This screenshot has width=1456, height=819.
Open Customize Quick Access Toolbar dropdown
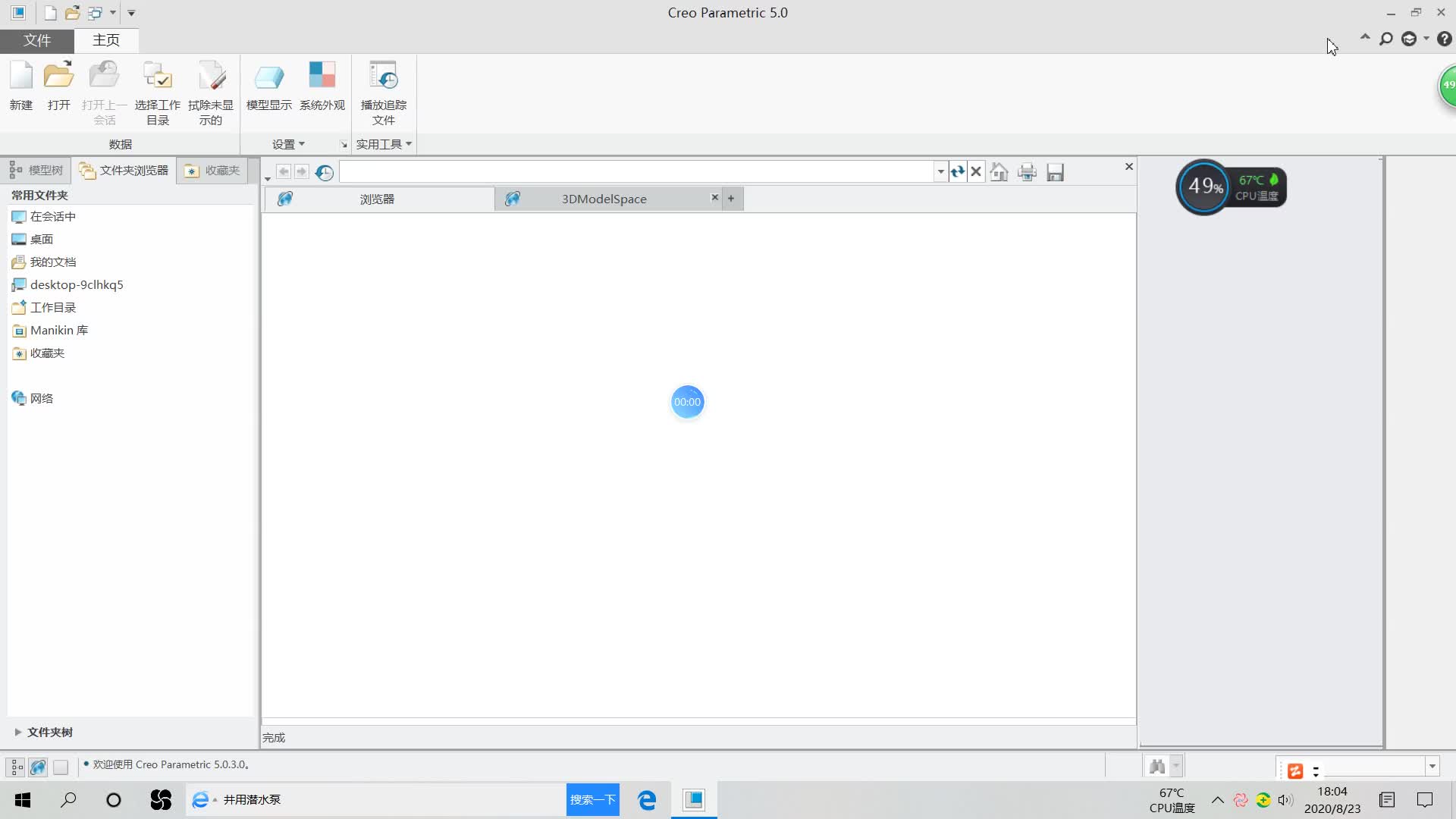pyautogui.click(x=131, y=13)
